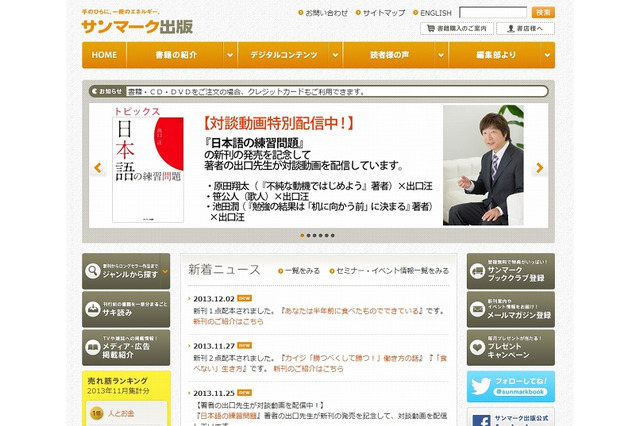Viewport: 640px width, 426px height.
Task: Select the first carousel dot
Action: tap(302, 235)
